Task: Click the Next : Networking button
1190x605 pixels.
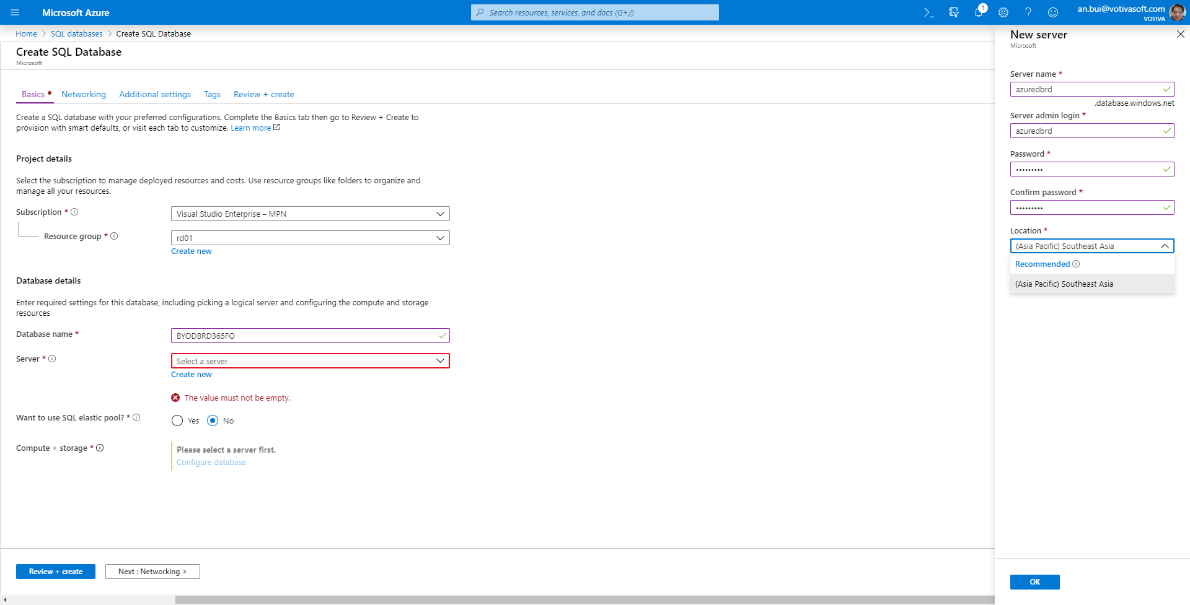Action: [x=153, y=571]
